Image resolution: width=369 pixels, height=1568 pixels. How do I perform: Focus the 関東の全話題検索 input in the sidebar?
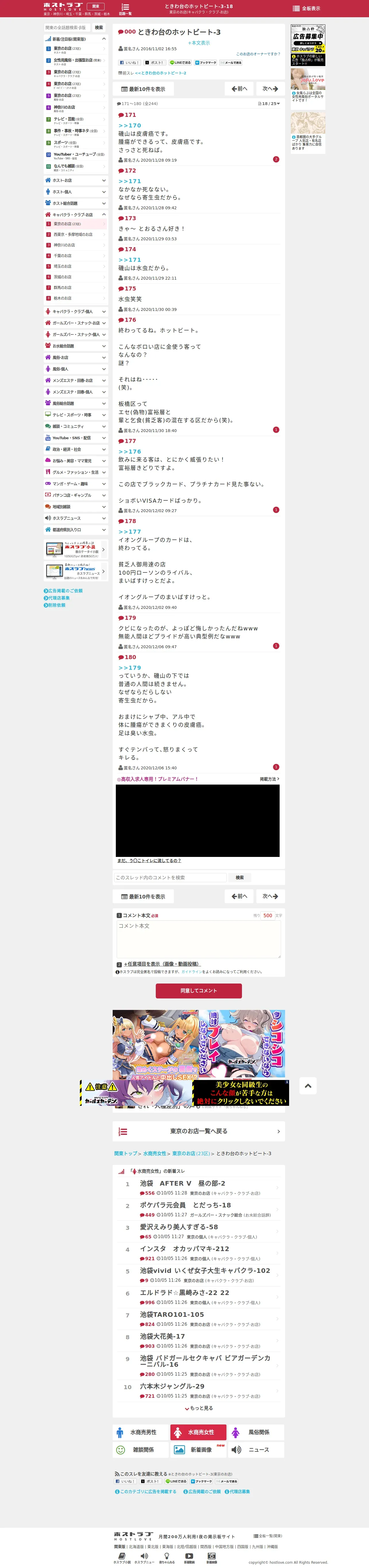point(67,27)
